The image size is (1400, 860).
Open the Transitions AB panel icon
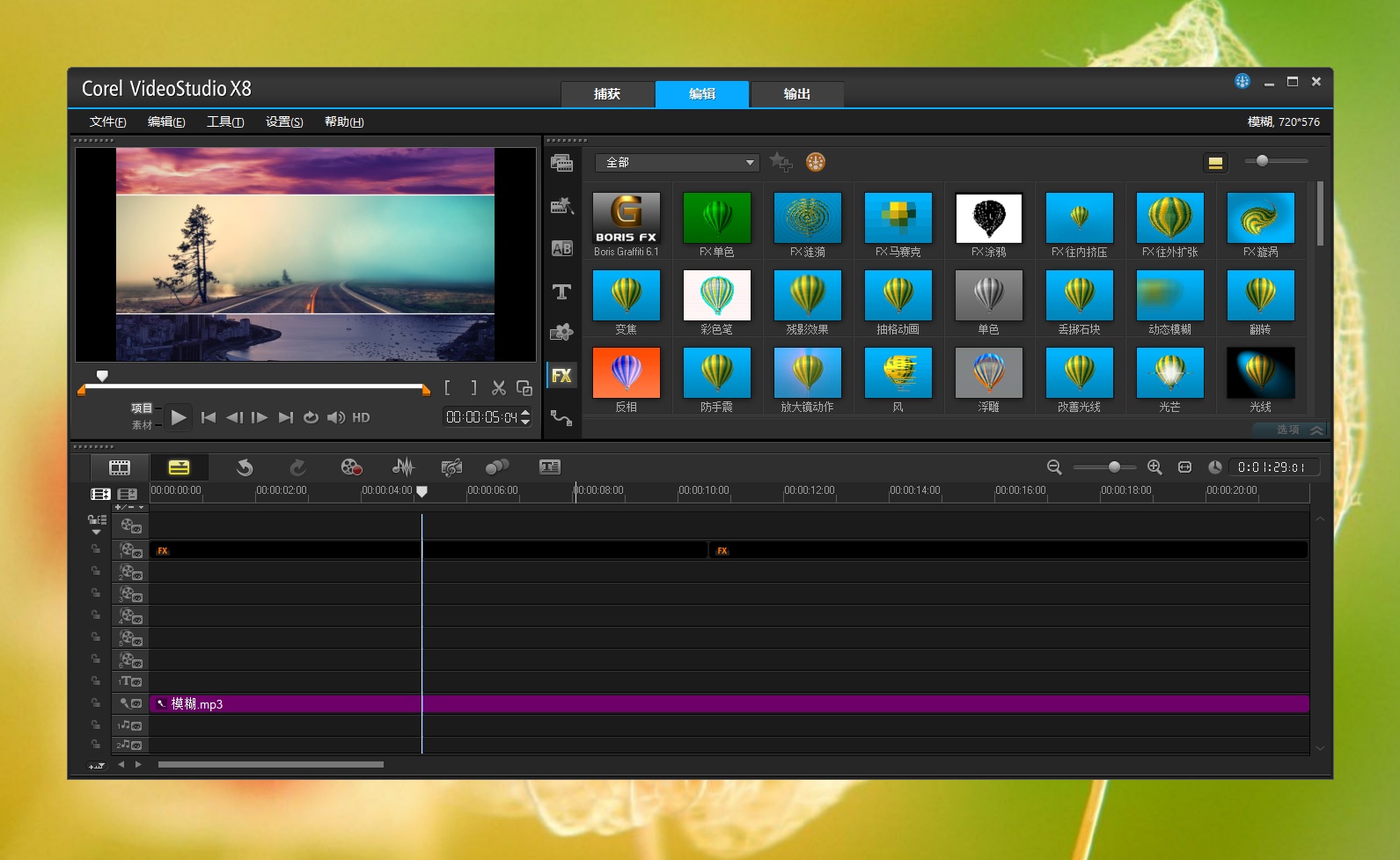561,248
